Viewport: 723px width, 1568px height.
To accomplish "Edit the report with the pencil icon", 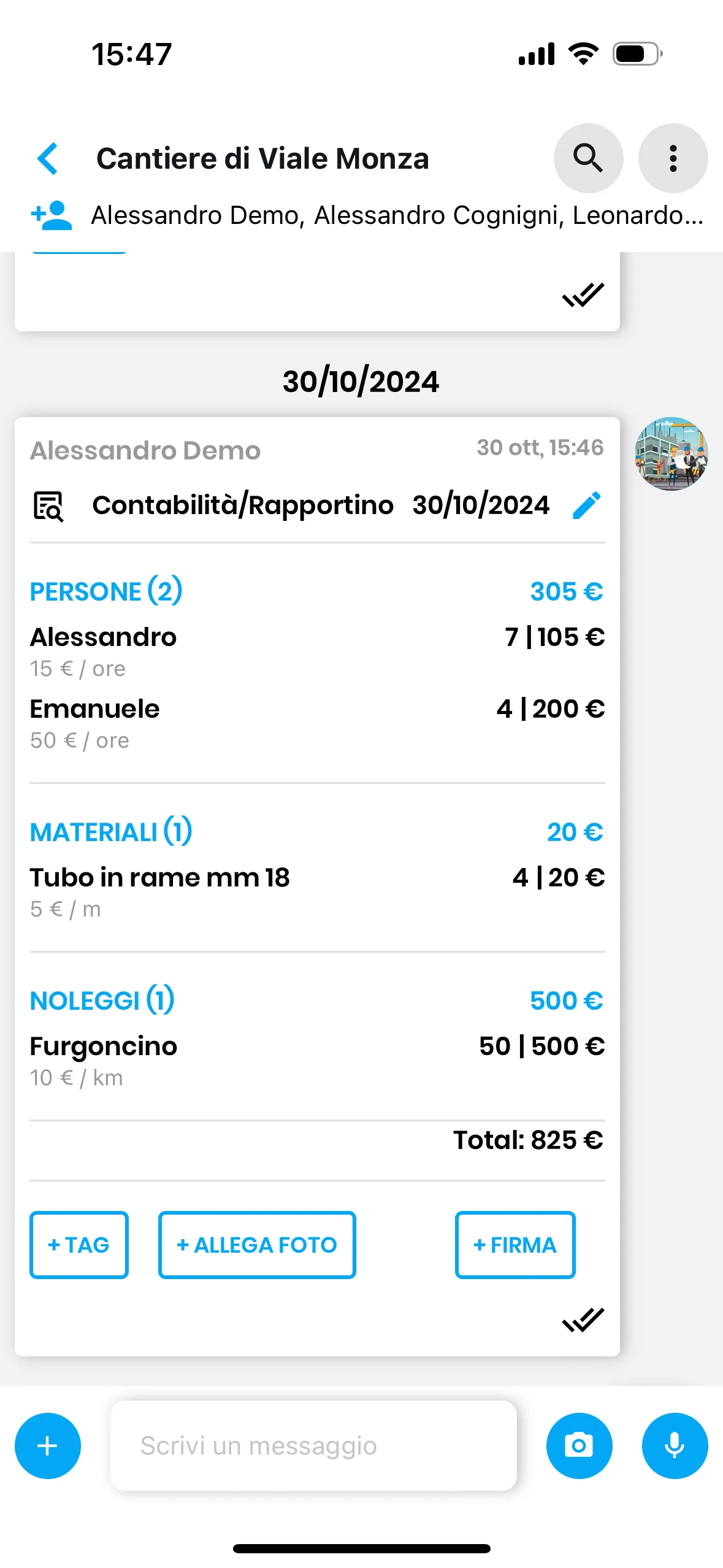I will click(x=586, y=505).
